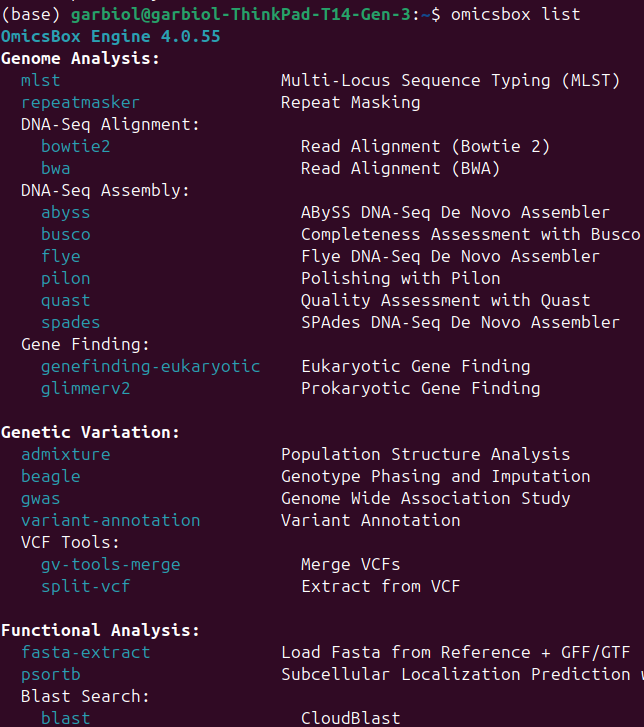644x727 pixels.
Task: Click the 'garbiol@garbiol-ThinkPad-T14-Gen-3' prompt text
Action: [x=241, y=14]
